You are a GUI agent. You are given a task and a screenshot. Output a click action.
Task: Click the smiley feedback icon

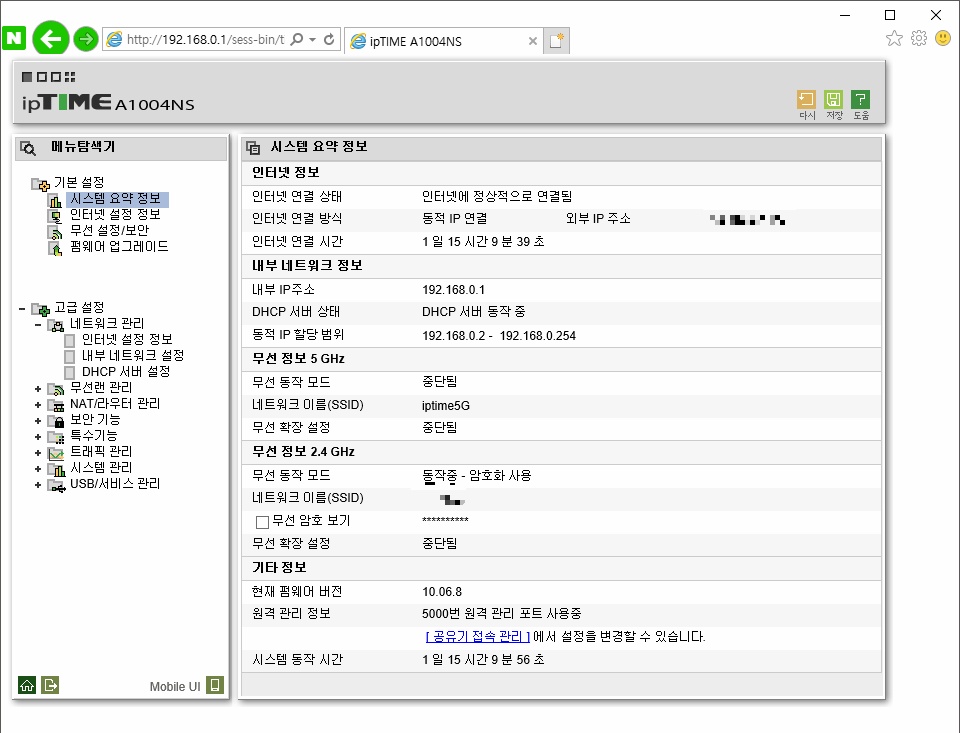(943, 39)
